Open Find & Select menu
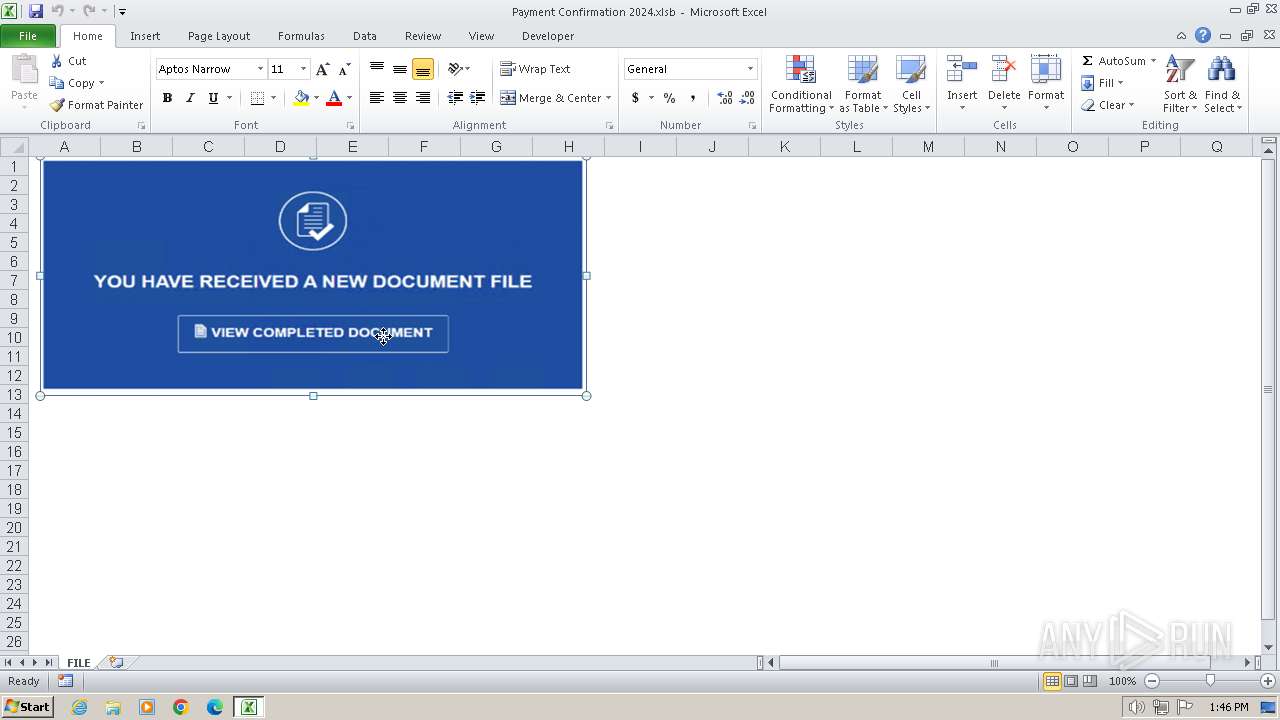This screenshot has height=720, width=1280. [x=1222, y=85]
